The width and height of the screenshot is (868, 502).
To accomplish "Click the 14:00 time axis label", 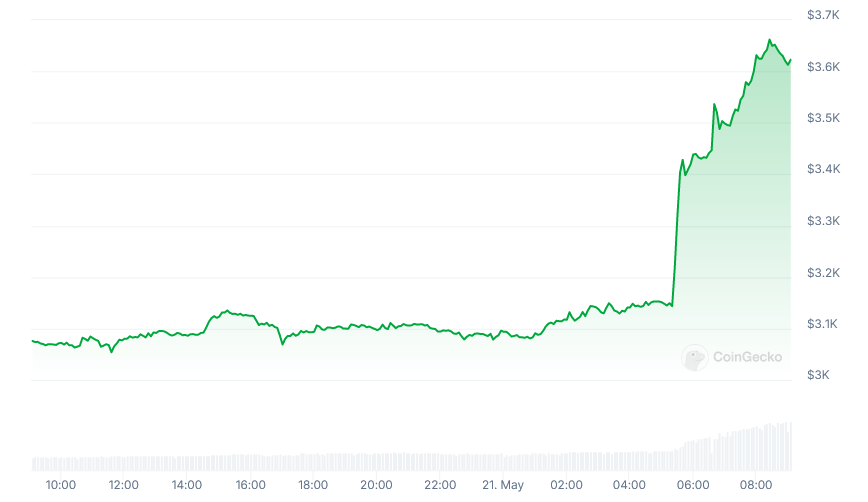I will click(x=187, y=486).
